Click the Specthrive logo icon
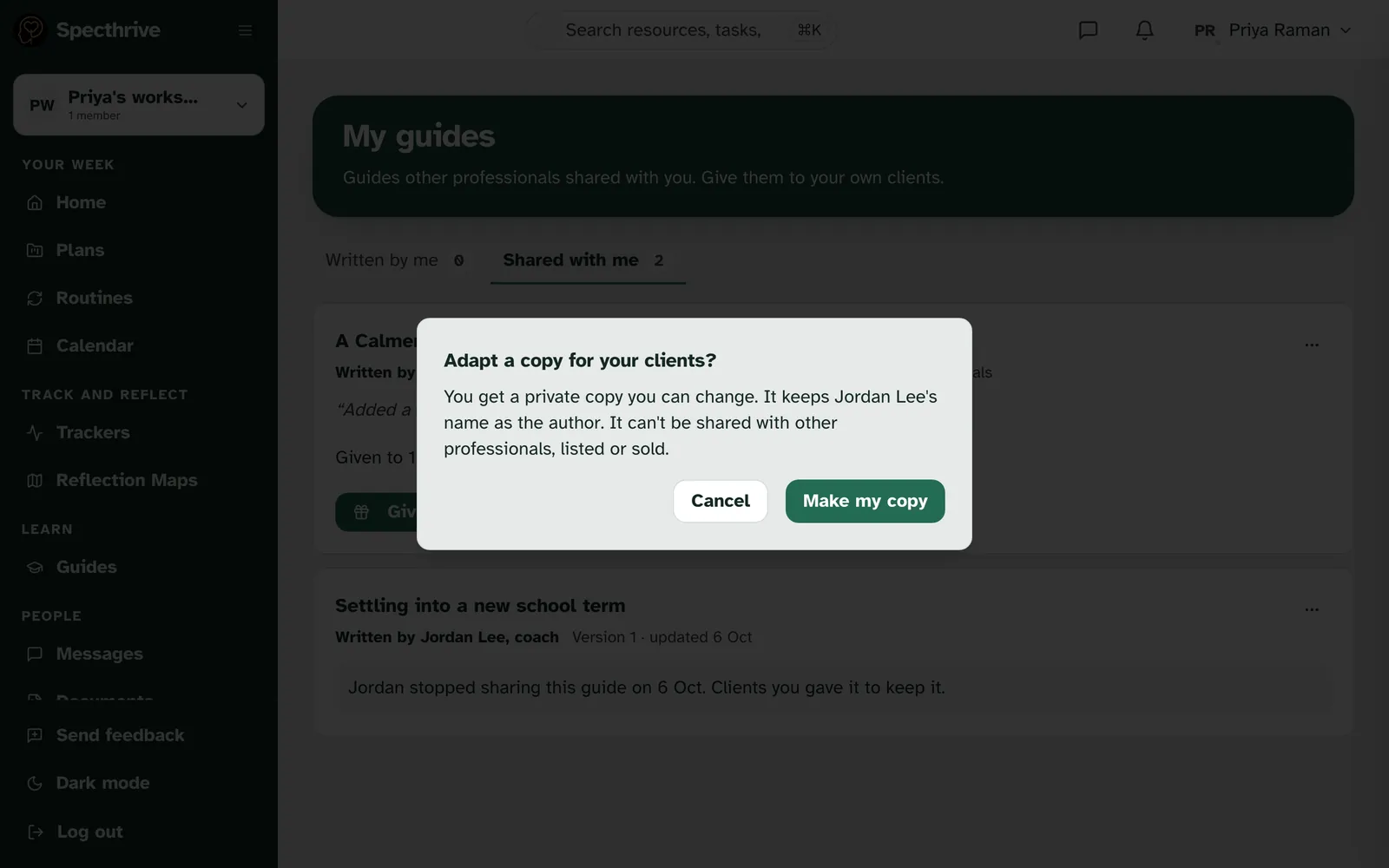This screenshot has height=868, width=1389. pyautogui.click(x=31, y=30)
